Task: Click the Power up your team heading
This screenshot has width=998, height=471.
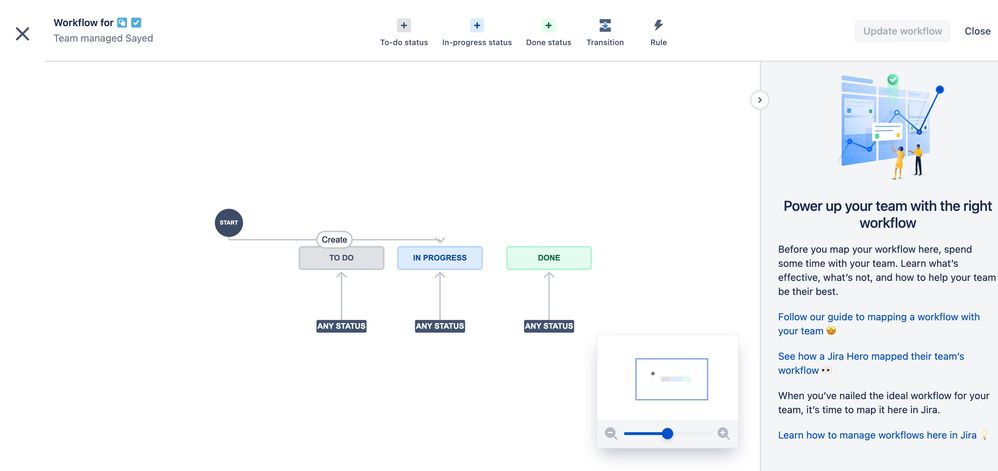Action: 887,214
